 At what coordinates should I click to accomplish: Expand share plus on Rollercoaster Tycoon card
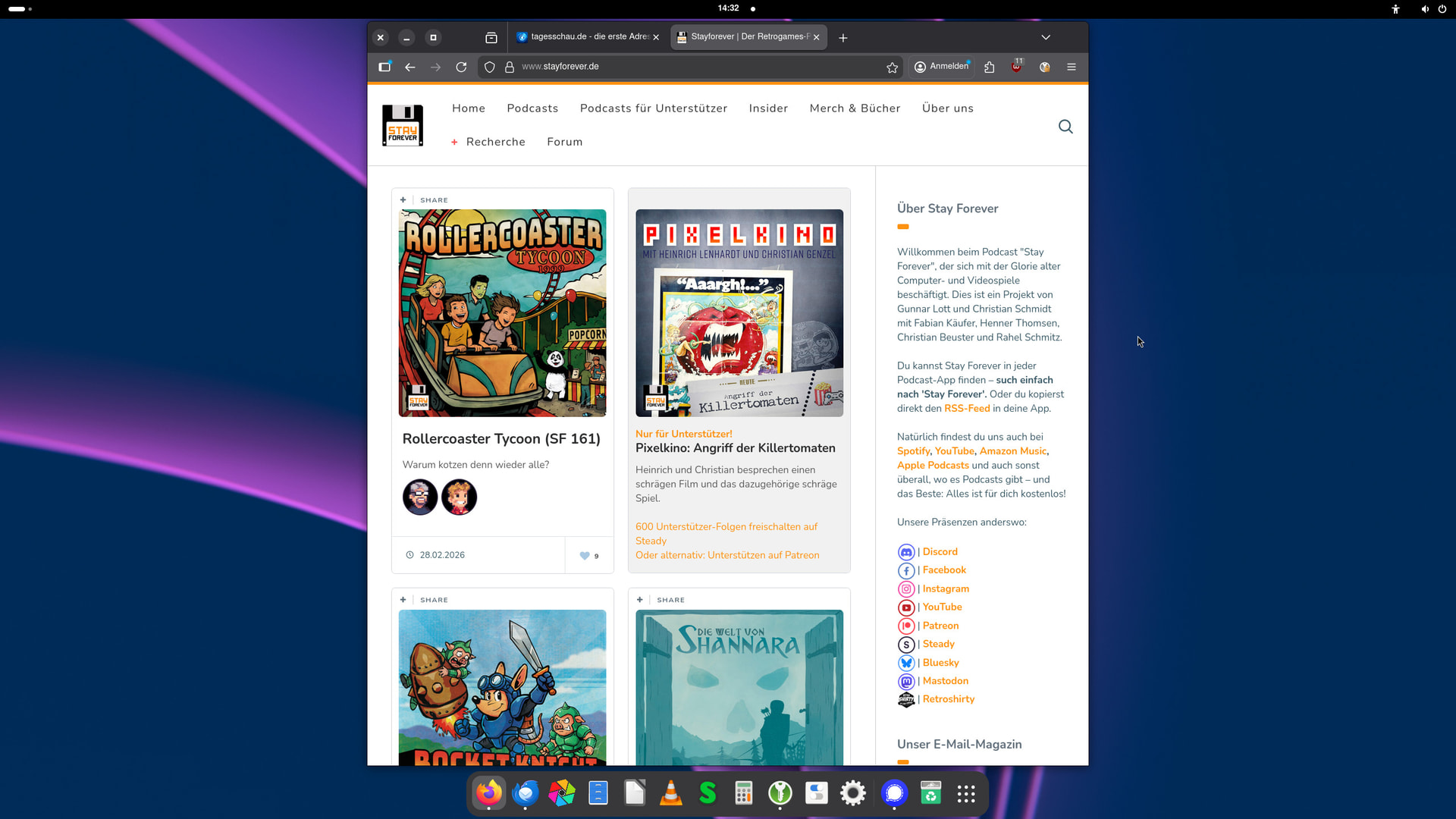tap(403, 200)
